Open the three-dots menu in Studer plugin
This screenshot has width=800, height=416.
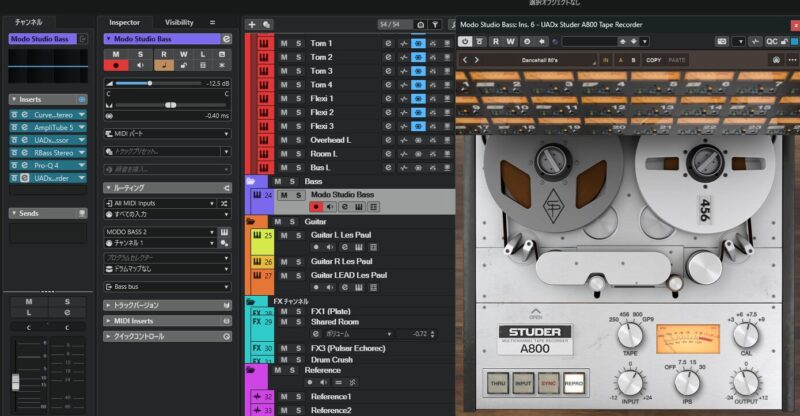pos(792,60)
